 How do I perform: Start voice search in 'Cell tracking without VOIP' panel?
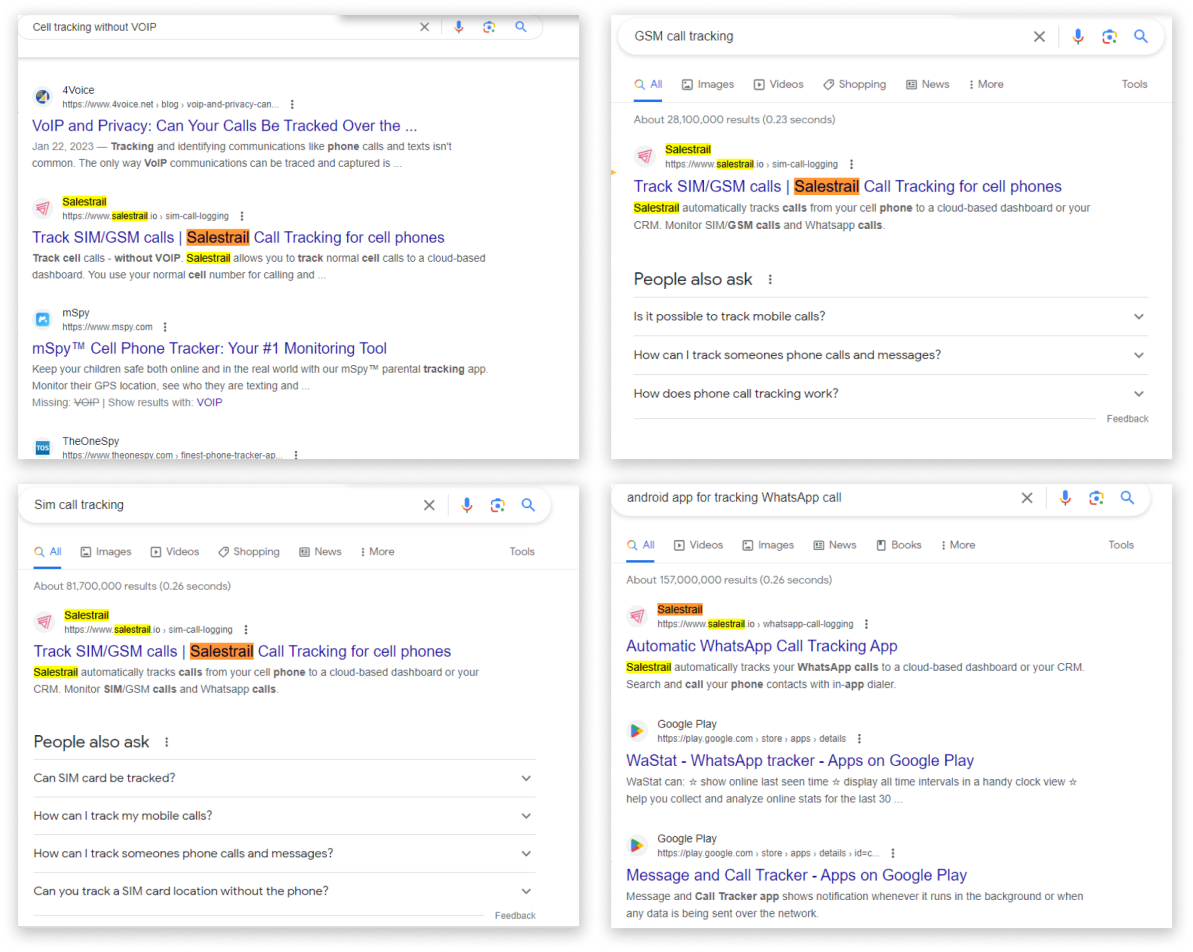[459, 27]
